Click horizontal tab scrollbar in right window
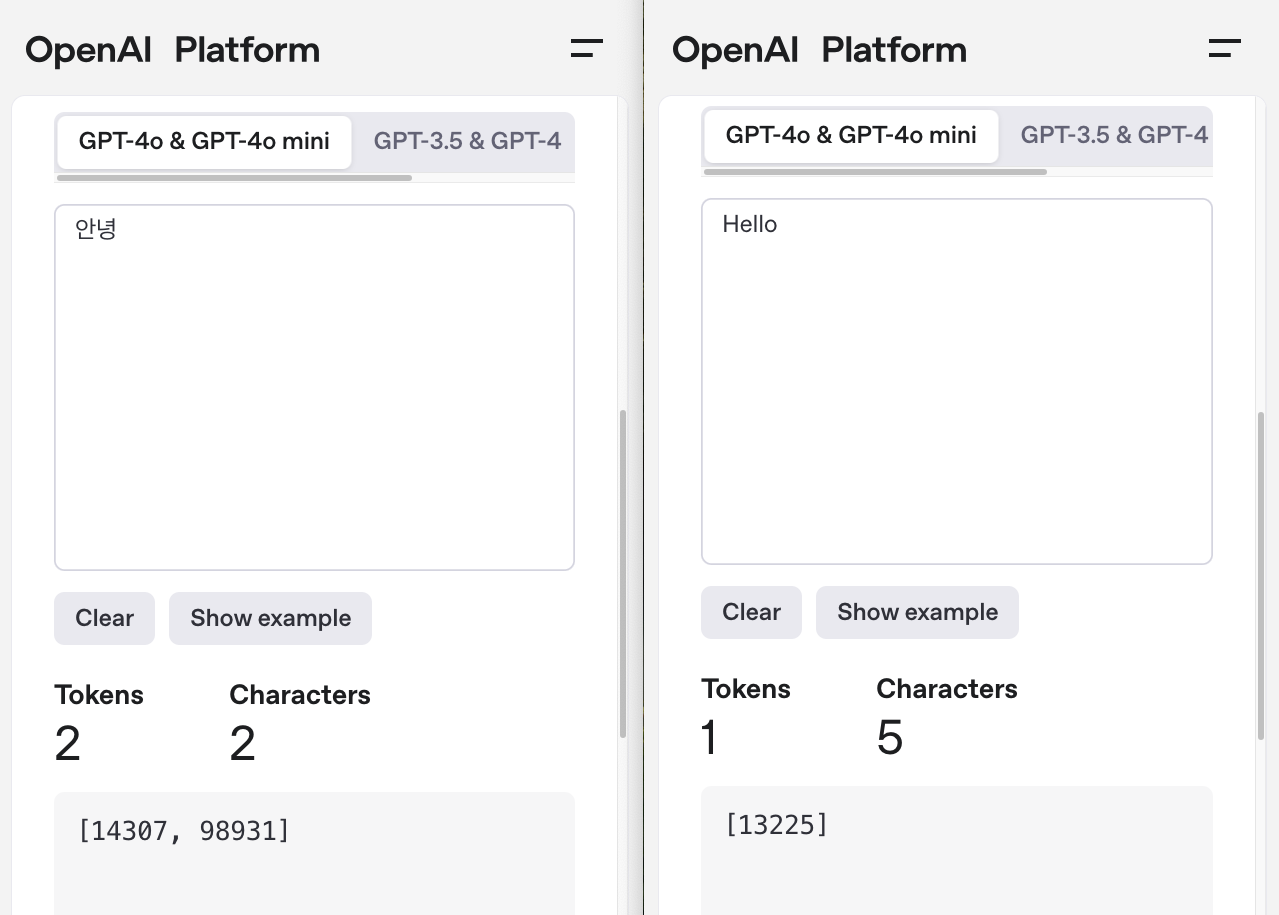This screenshot has height=915, width=1279. point(875,172)
